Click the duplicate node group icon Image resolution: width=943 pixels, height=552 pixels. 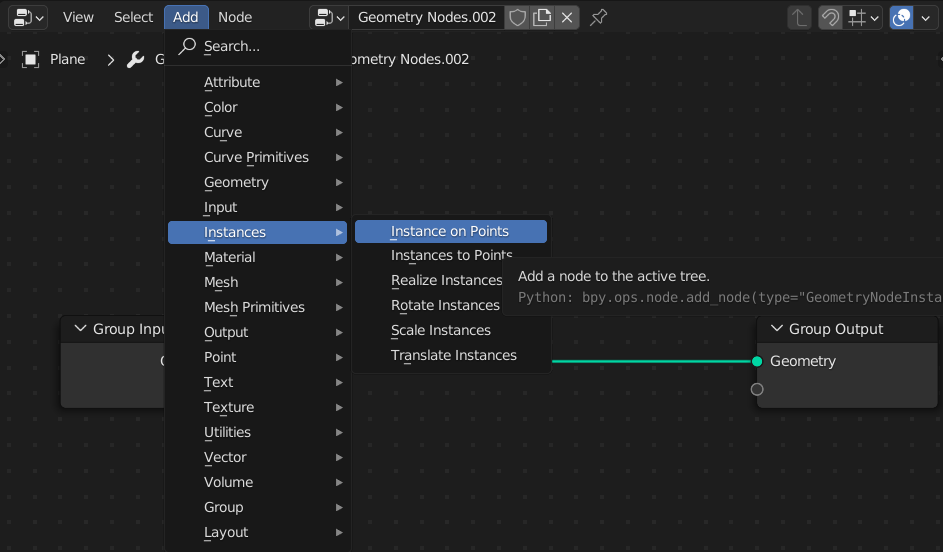(x=542, y=17)
